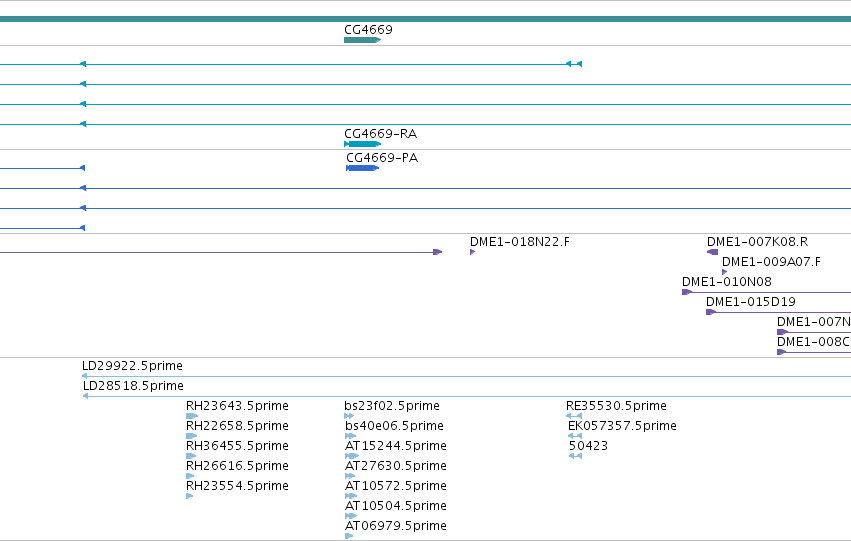Select the AT15244.5prime EST glyph
The width and height of the screenshot is (851, 541).
point(352,456)
